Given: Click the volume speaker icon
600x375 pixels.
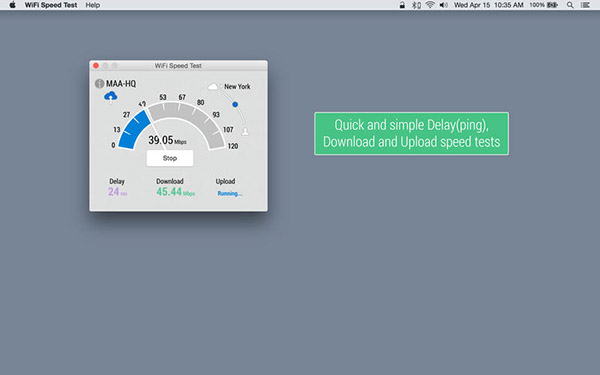Looking at the screenshot, I should pos(443,5).
